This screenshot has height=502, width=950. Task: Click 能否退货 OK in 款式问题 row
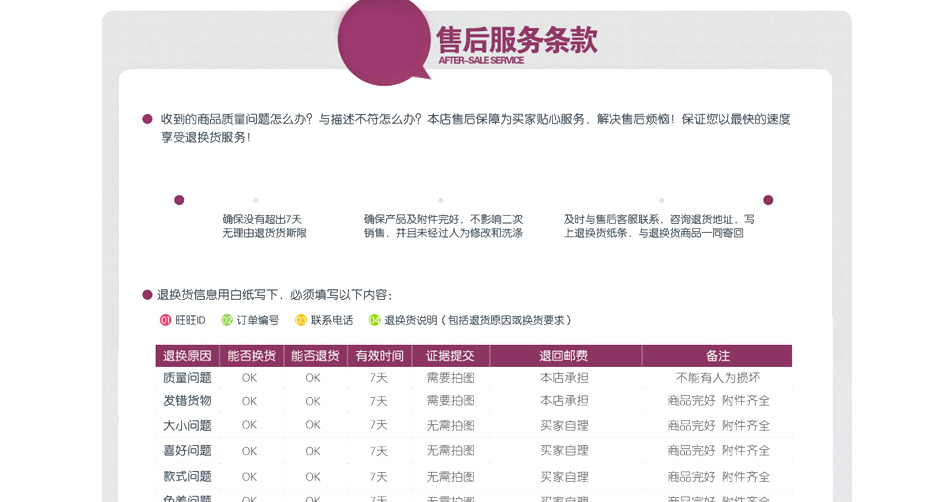tap(313, 477)
